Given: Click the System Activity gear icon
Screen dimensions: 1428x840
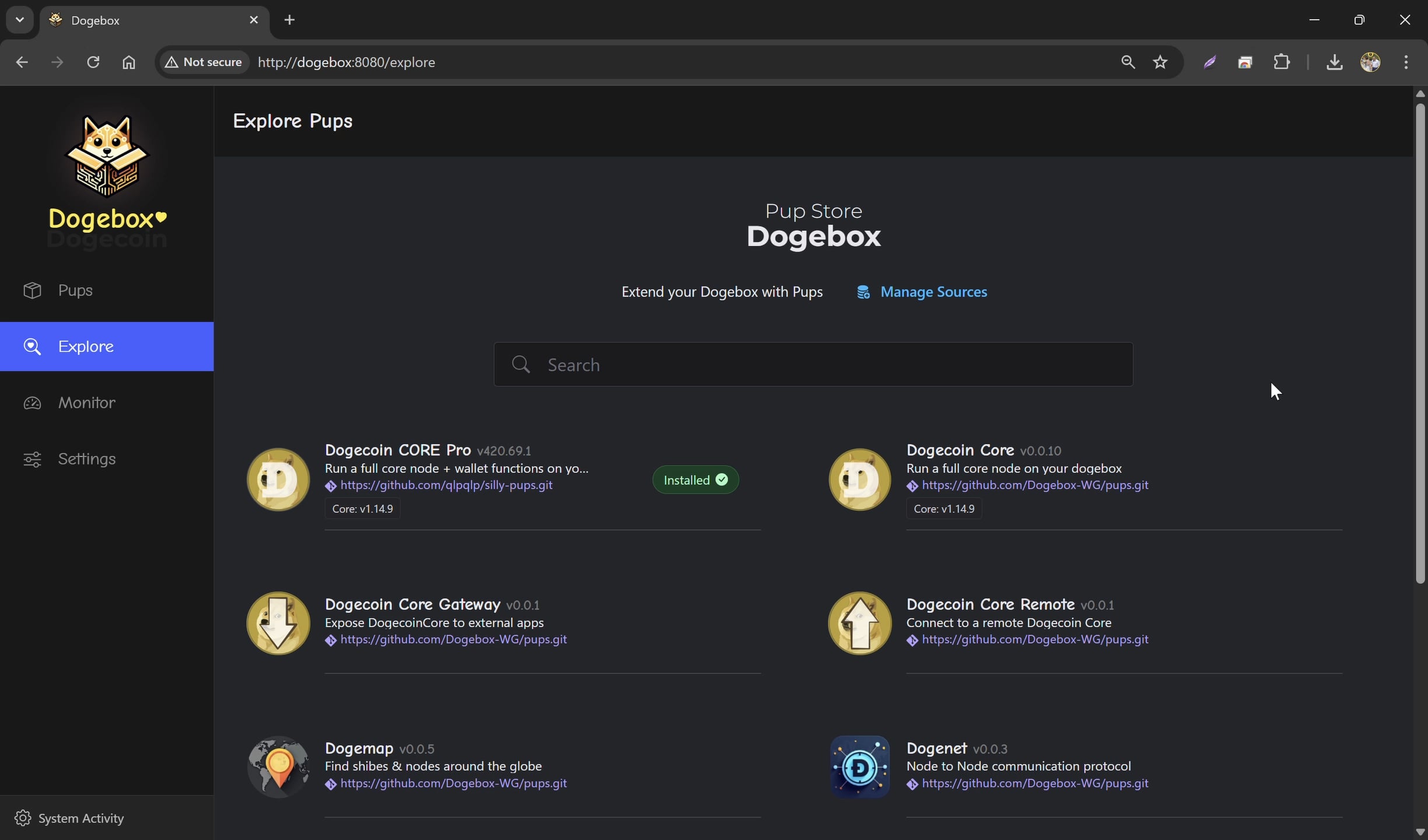Looking at the screenshot, I should click(x=23, y=818).
